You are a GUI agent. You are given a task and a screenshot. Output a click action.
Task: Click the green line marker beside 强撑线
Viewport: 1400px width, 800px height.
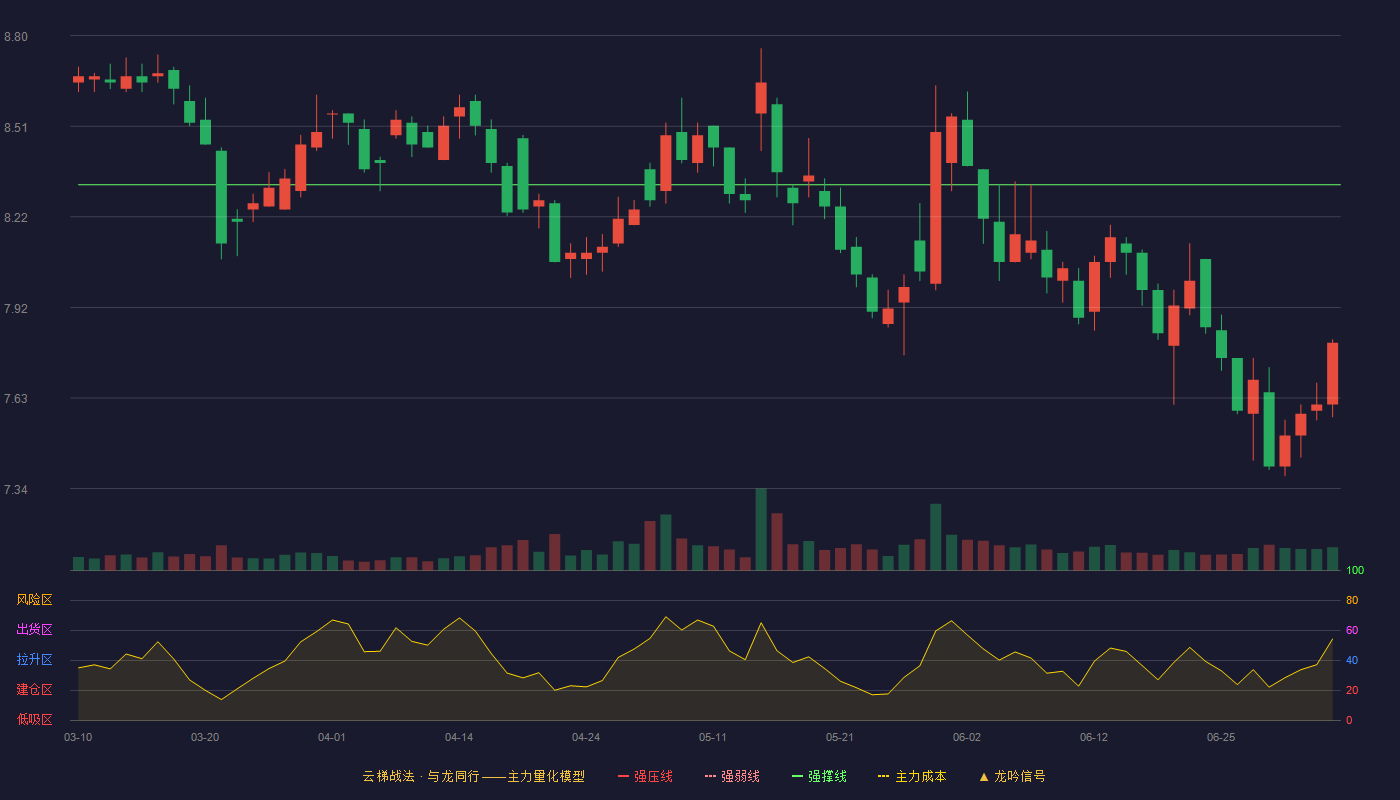click(x=798, y=776)
